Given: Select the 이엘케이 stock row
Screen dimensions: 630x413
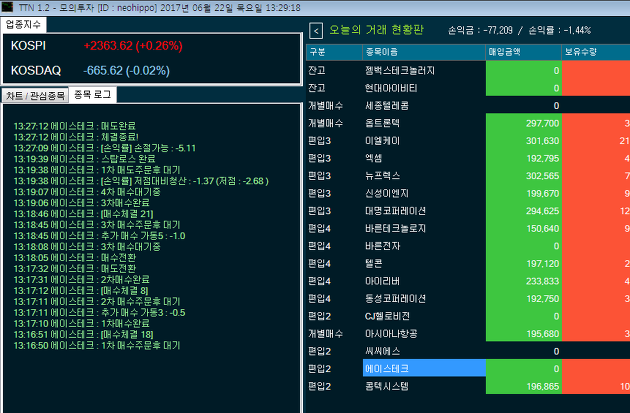Looking at the screenshot, I should pyautogui.click(x=468, y=141).
